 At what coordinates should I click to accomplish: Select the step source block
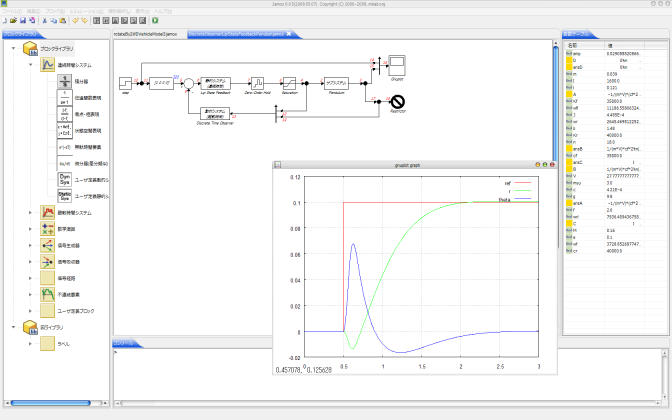[126, 83]
